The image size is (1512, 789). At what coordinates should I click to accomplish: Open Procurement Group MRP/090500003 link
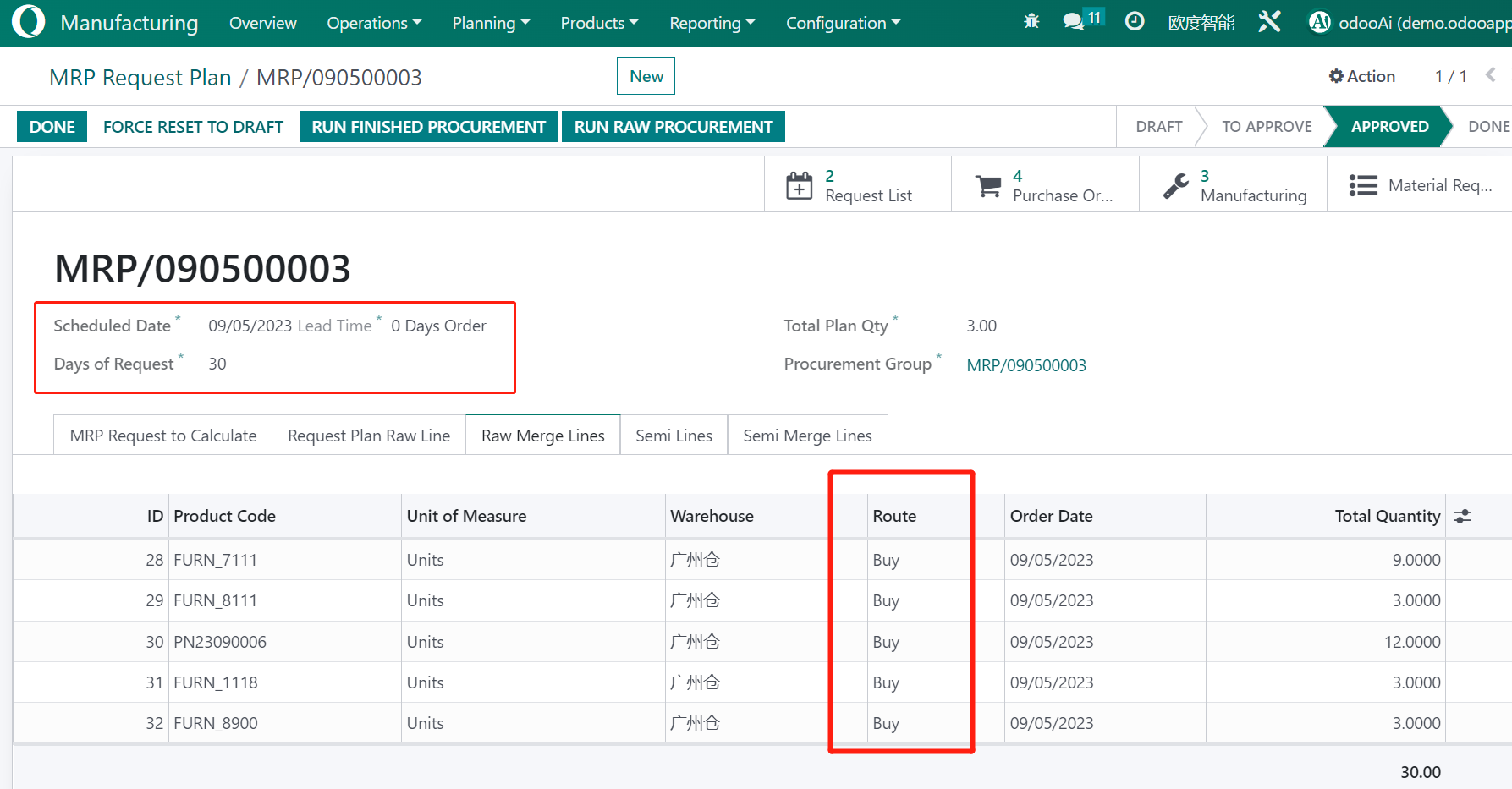[1026, 365]
